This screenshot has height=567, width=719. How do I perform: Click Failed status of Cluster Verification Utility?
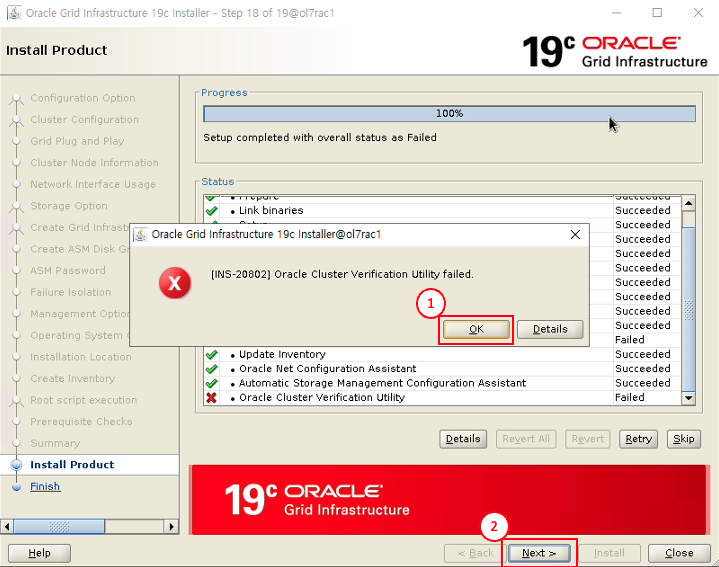[x=630, y=398]
